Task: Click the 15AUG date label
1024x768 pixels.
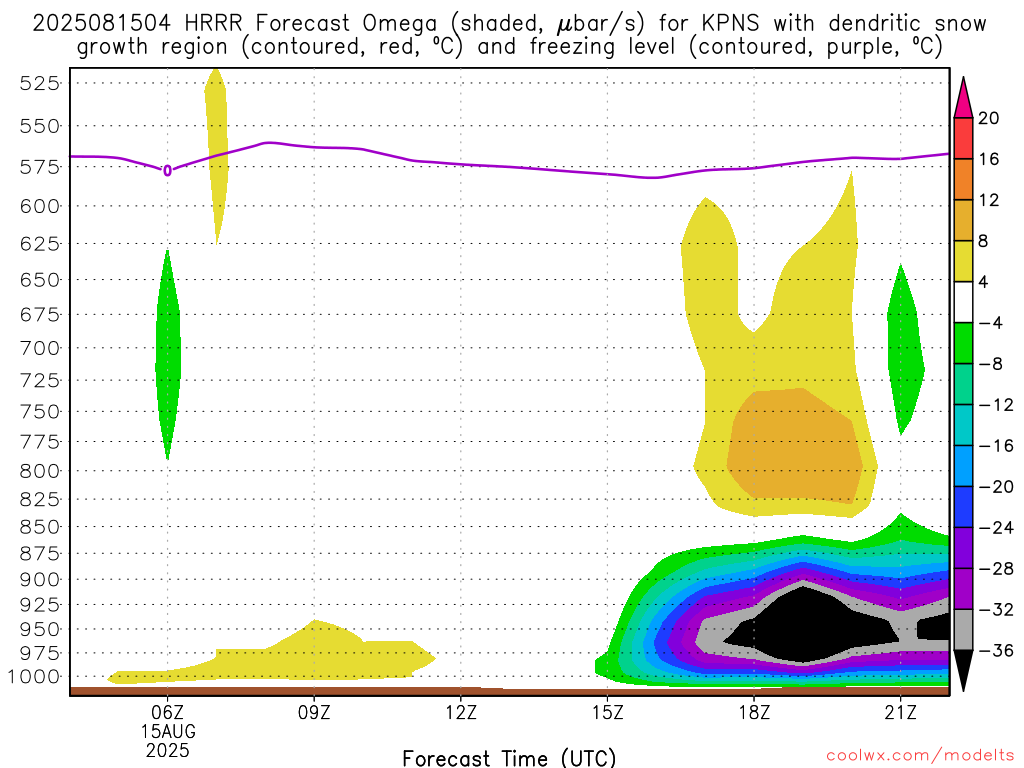Action: coord(168,731)
